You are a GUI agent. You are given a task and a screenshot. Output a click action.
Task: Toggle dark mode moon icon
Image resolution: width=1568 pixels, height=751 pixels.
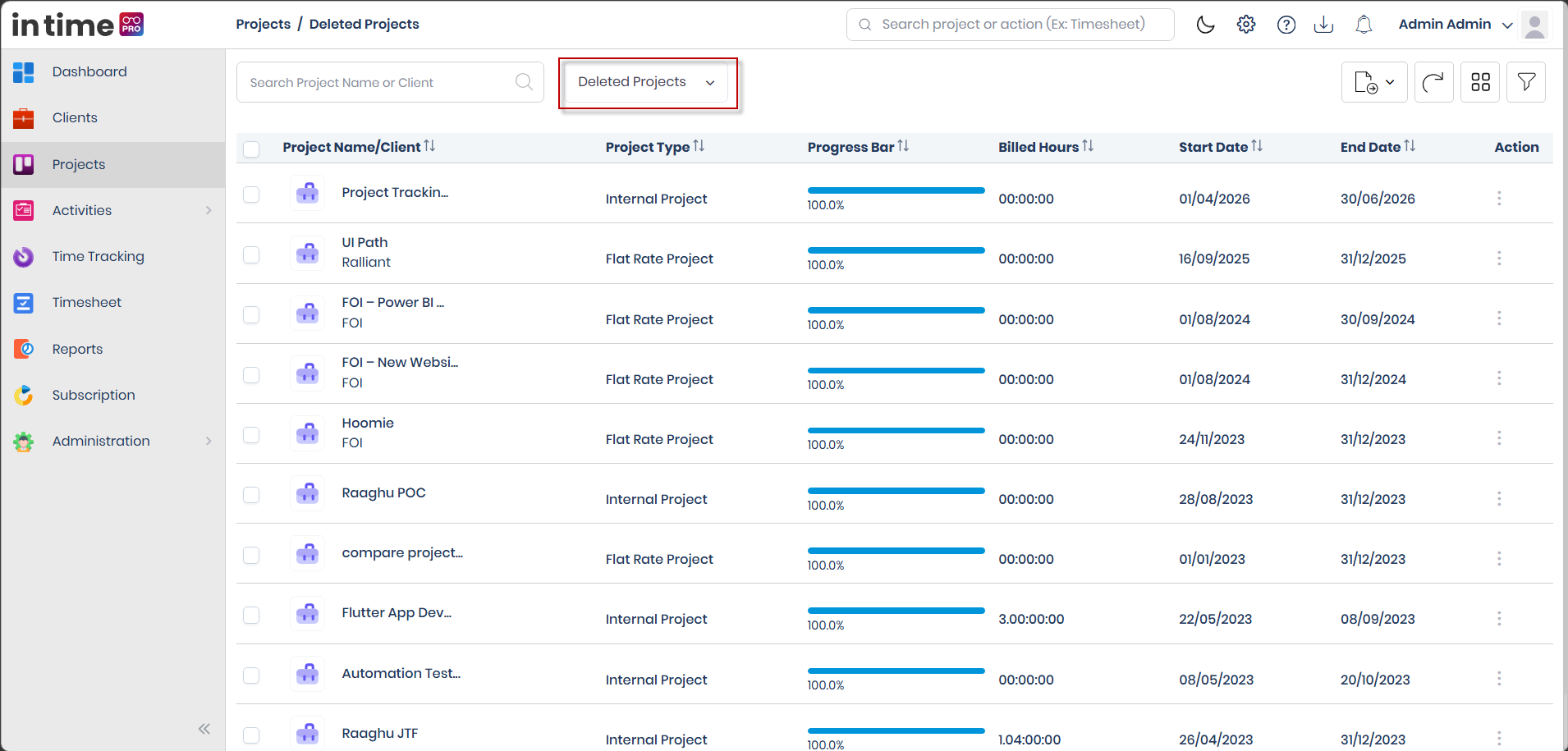click(1205, 25)
